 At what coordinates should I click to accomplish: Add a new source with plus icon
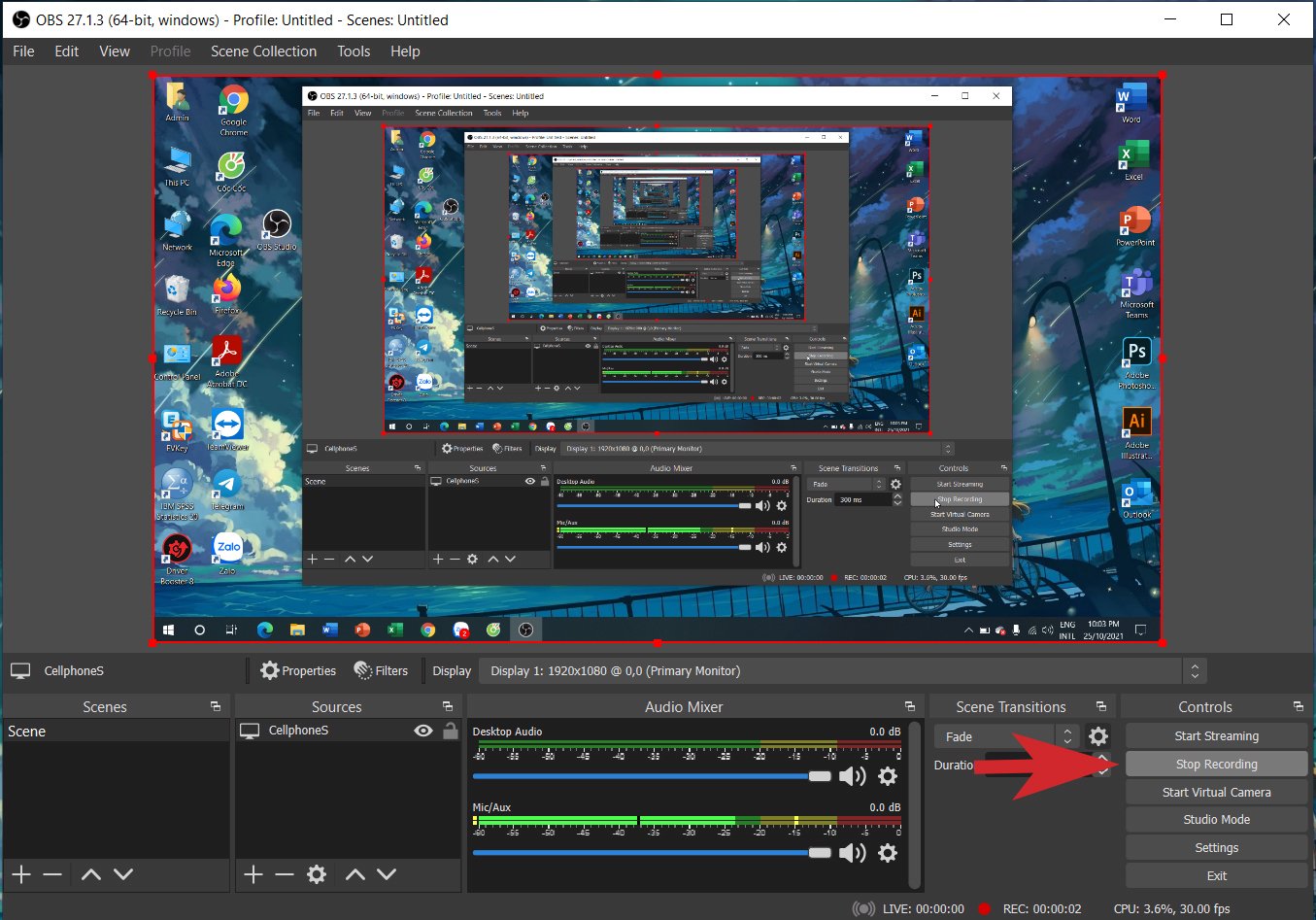(x=253, y=874)
